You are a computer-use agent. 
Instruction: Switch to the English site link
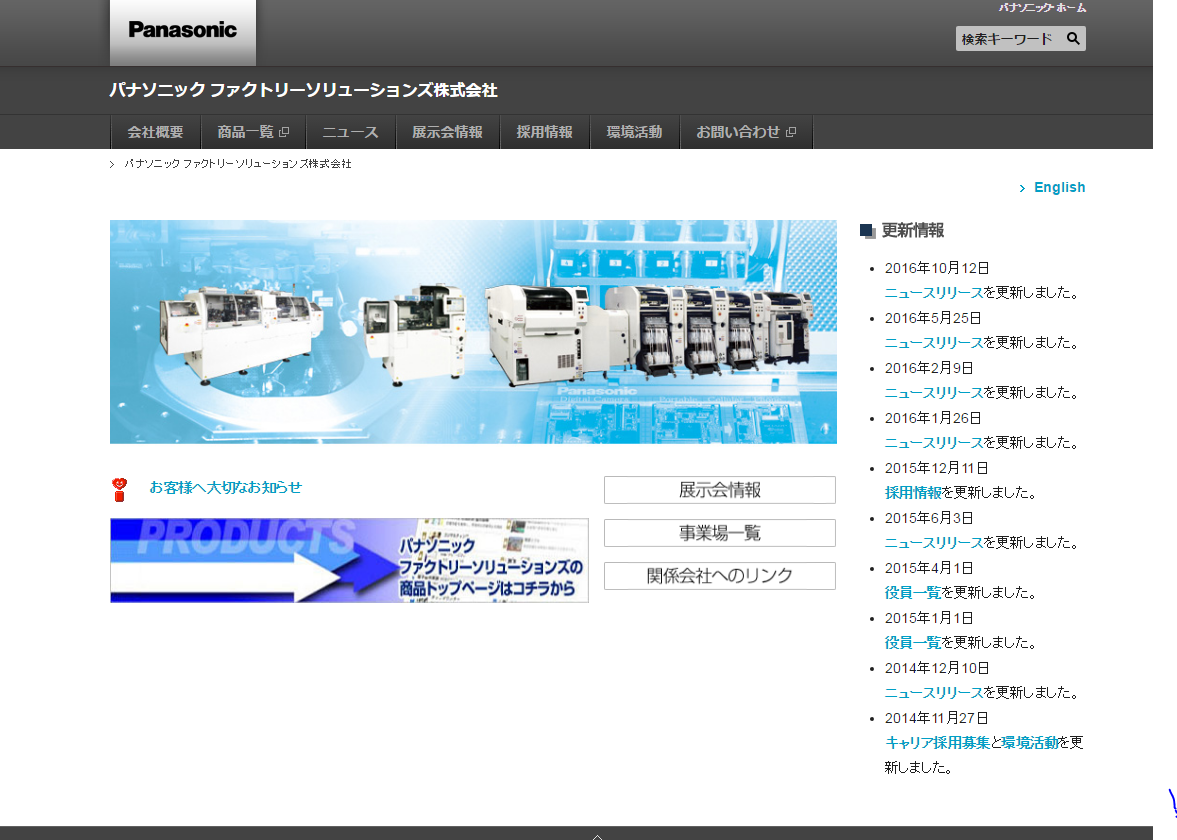pos(1059,188)
